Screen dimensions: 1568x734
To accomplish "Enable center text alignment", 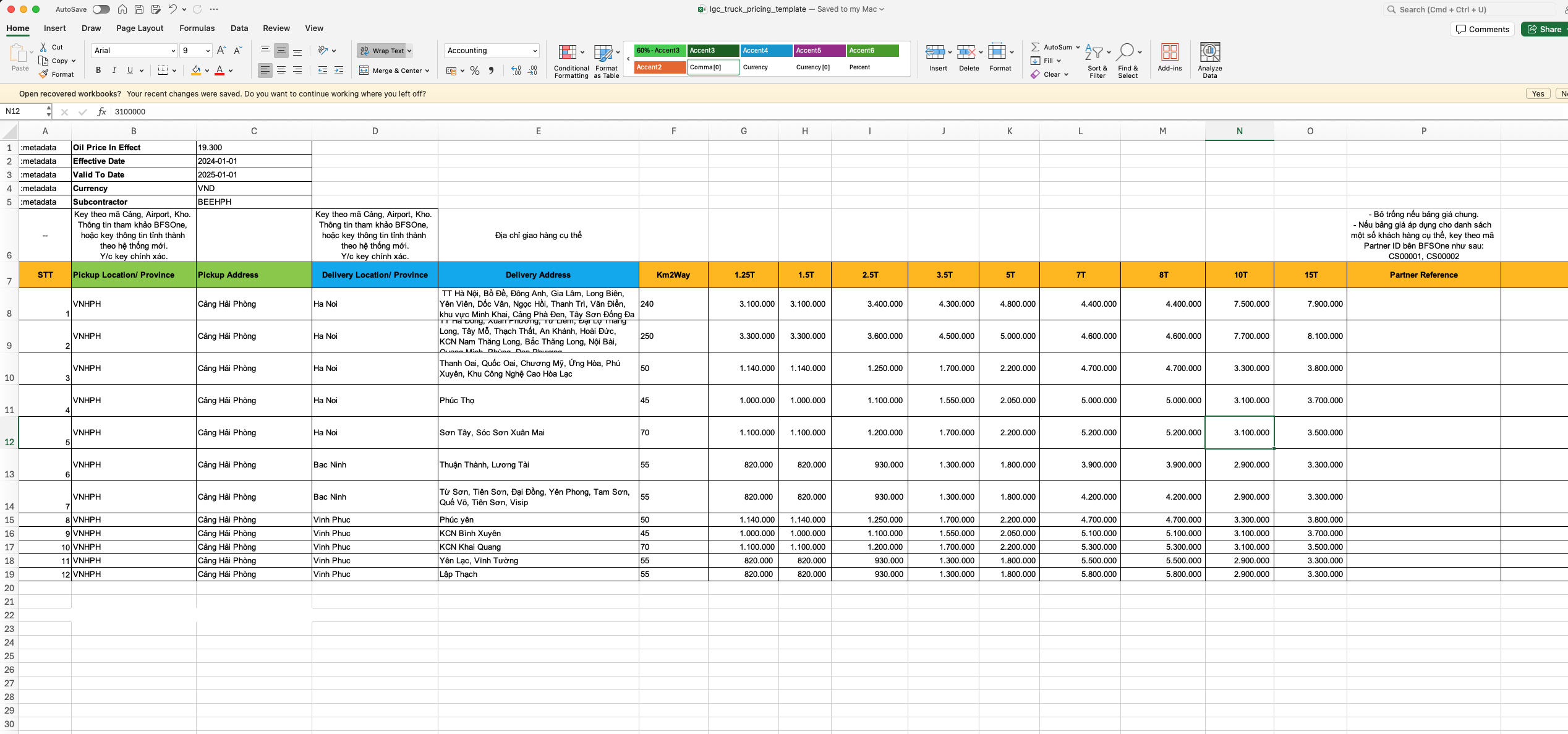I will click(x=281, y=70).
